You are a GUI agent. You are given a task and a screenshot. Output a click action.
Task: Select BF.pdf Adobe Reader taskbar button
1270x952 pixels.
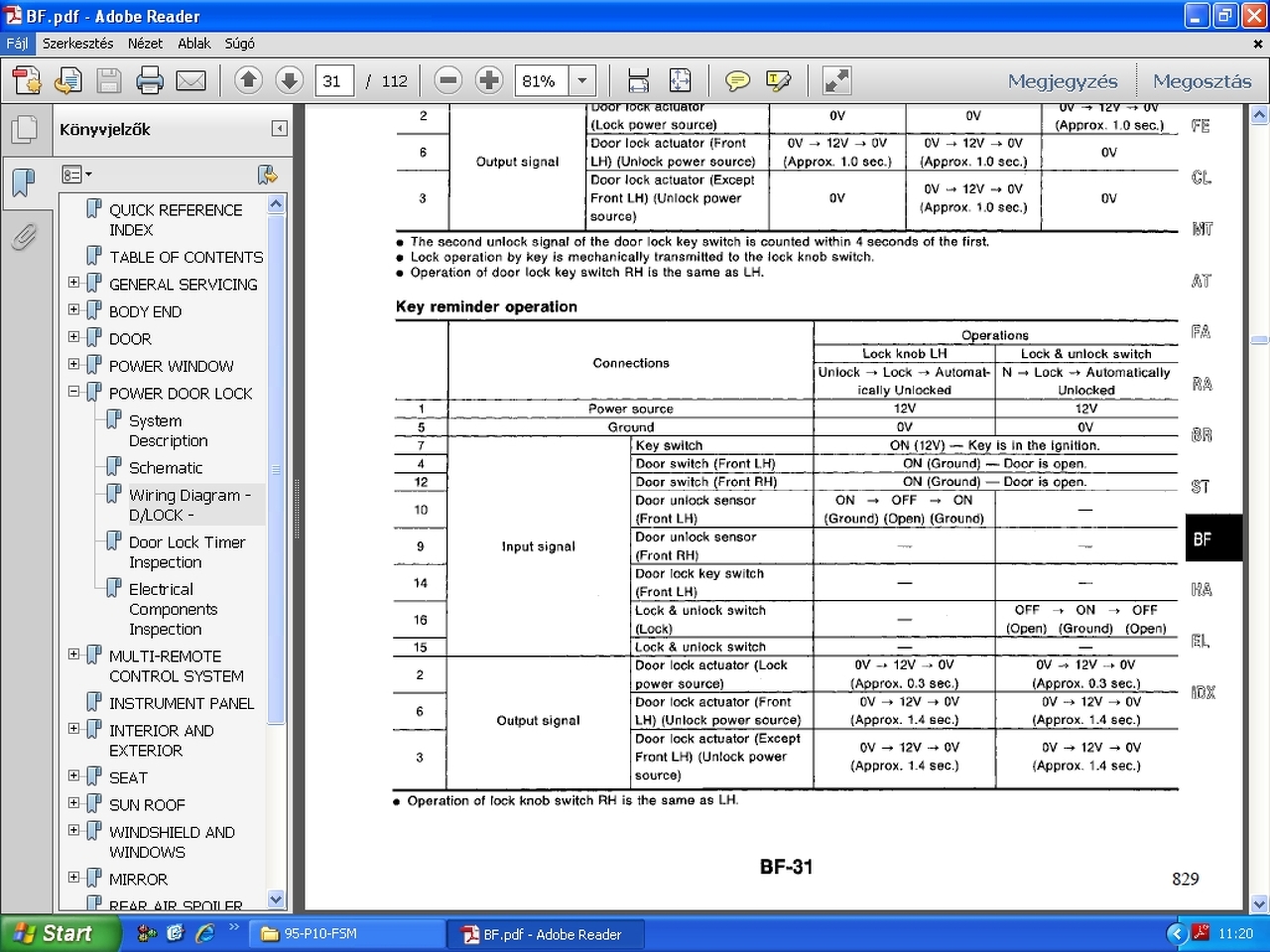click(x=547, y=934)
